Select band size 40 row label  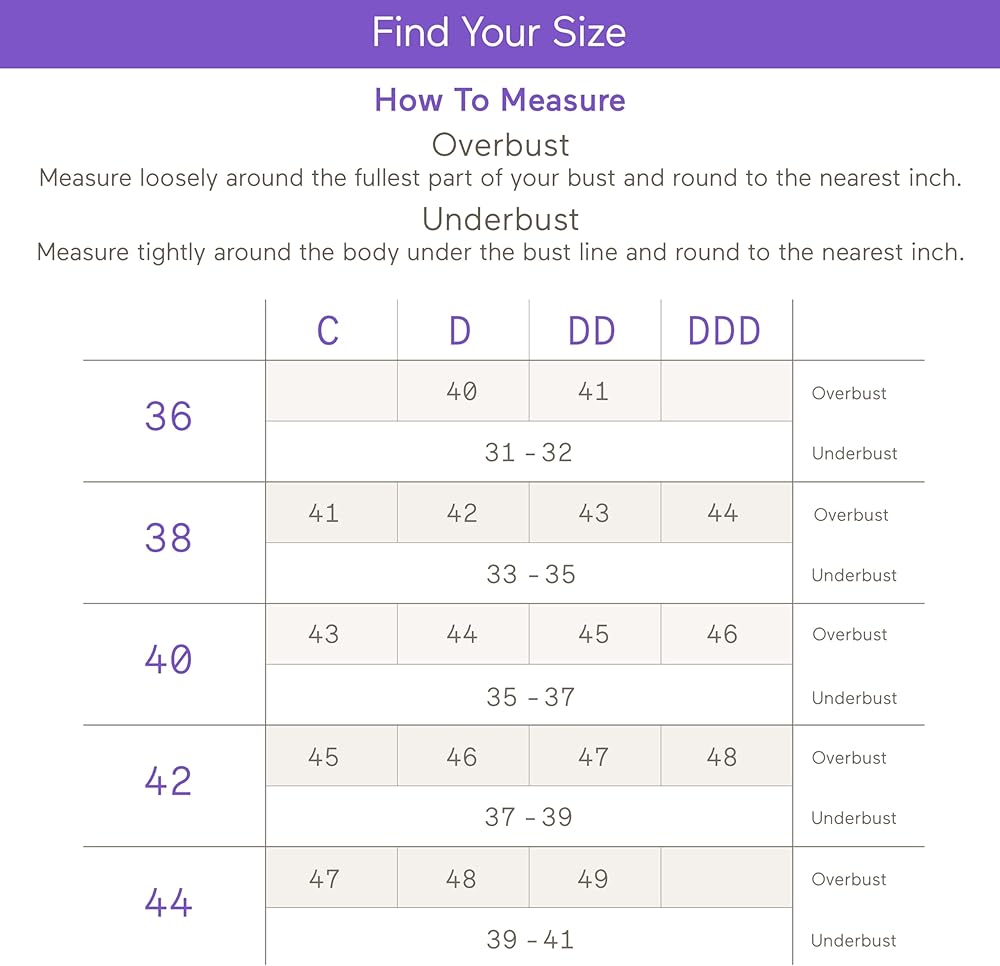[x=168, y=659]
